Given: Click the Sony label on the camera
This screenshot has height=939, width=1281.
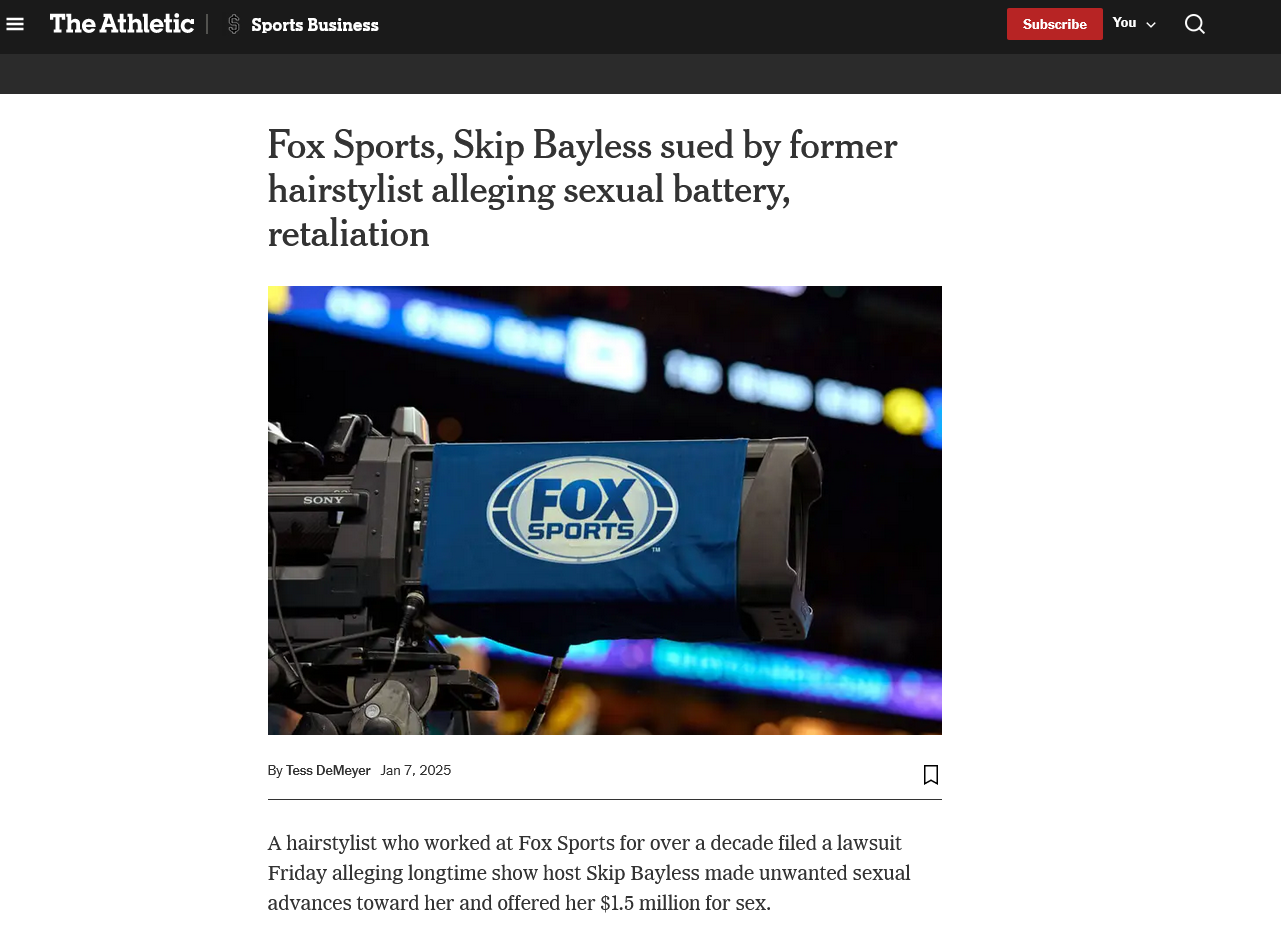Looking at the screenshot, I should click(x=323, y=499).
